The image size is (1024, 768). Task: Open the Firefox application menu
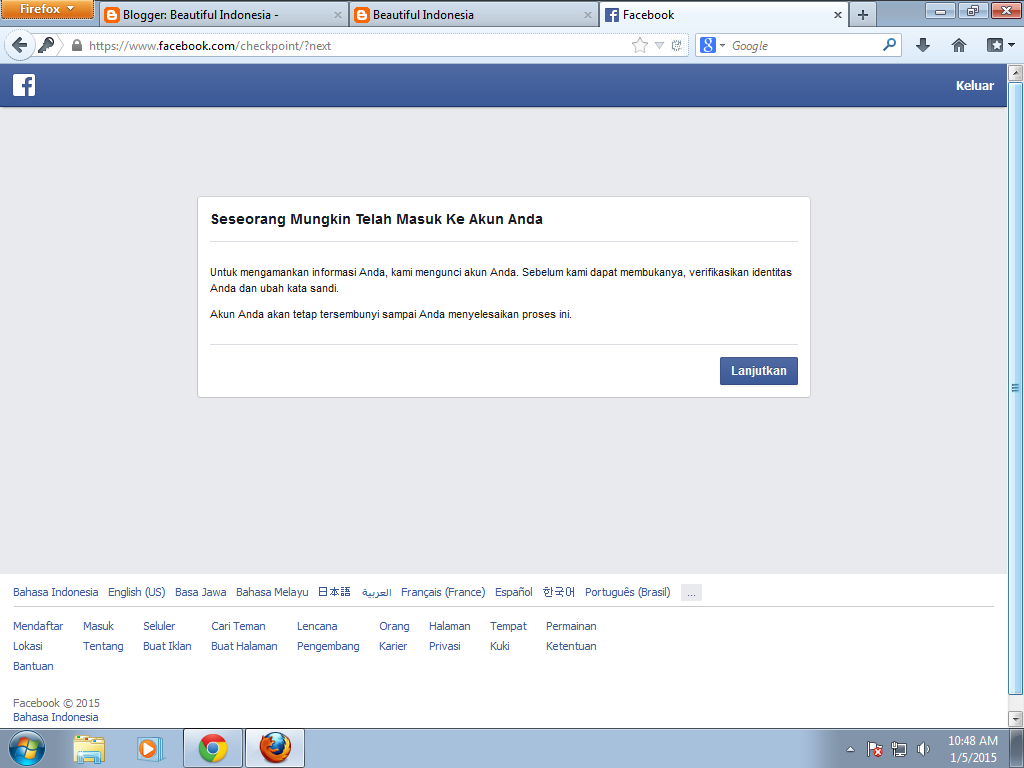[47, 9]
